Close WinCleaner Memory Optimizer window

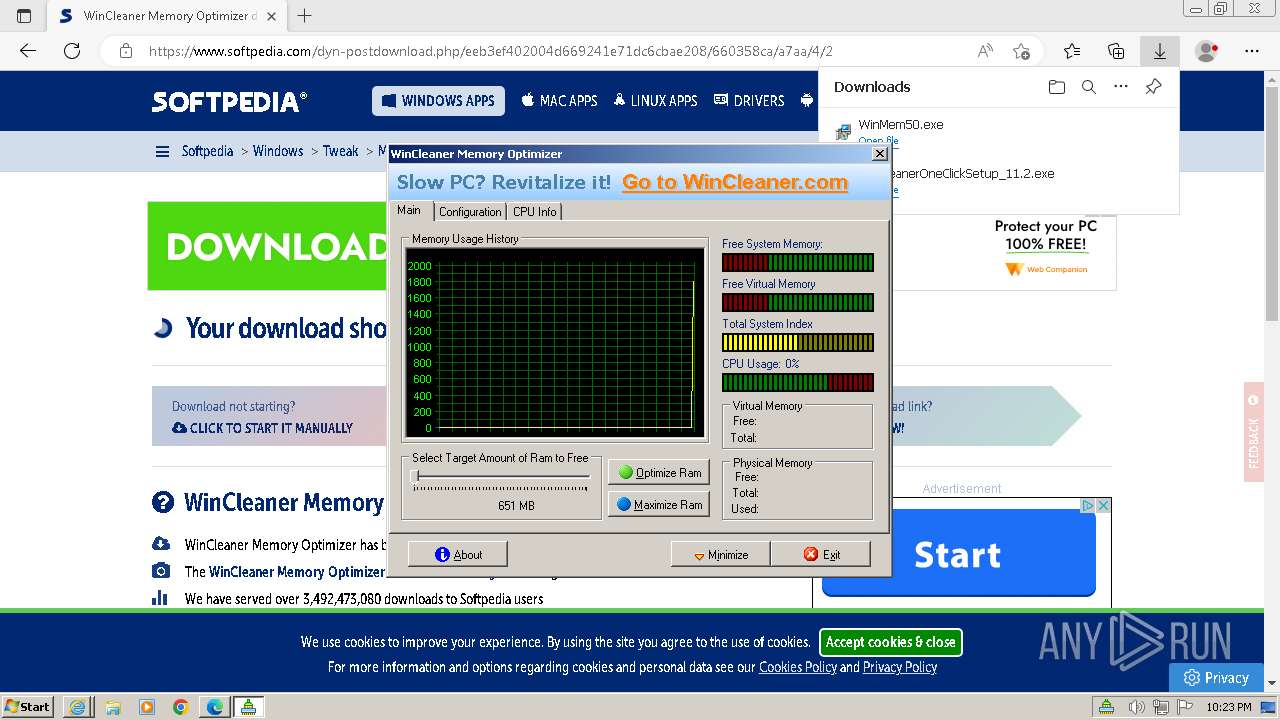pyautogui.click(x=879, y=154)
